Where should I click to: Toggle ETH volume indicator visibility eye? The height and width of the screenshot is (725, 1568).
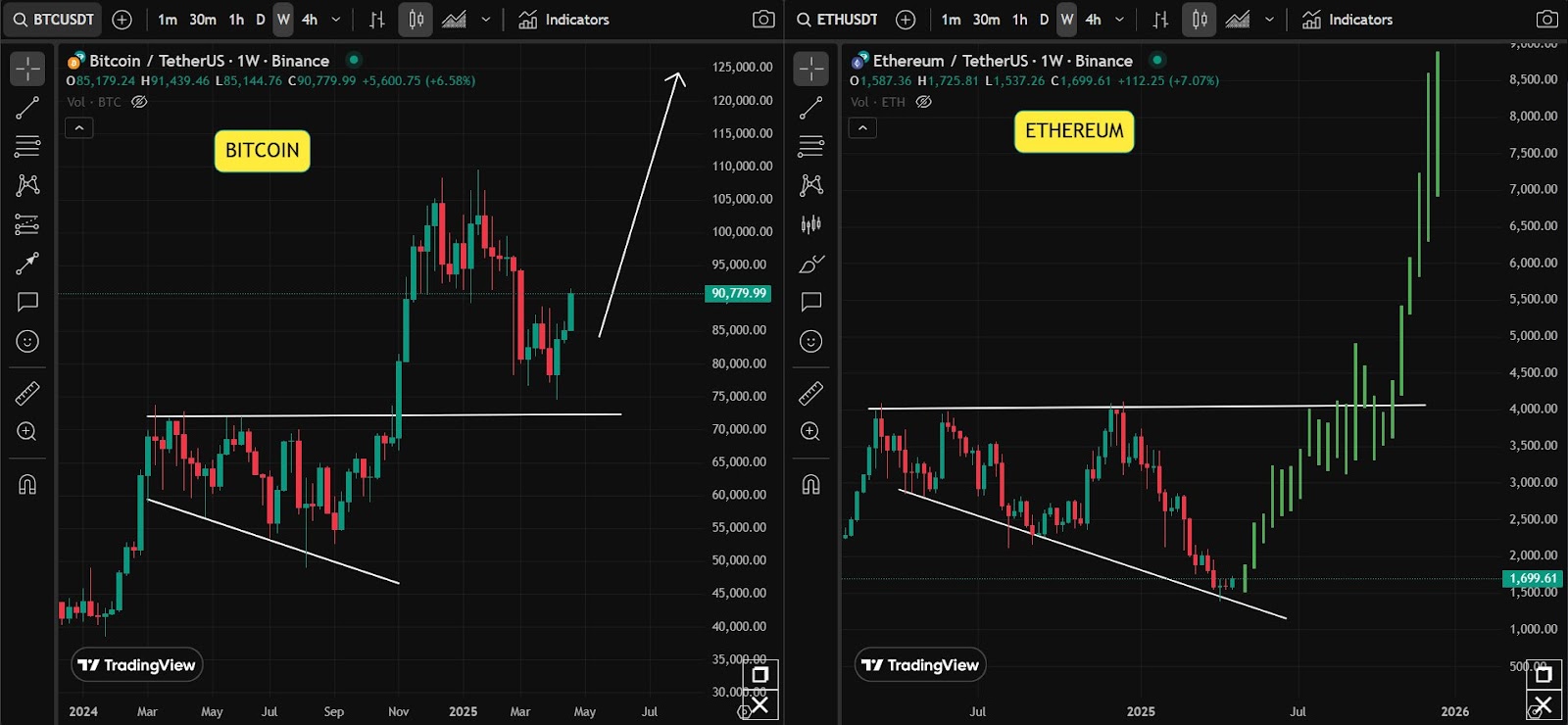(923, 102)
